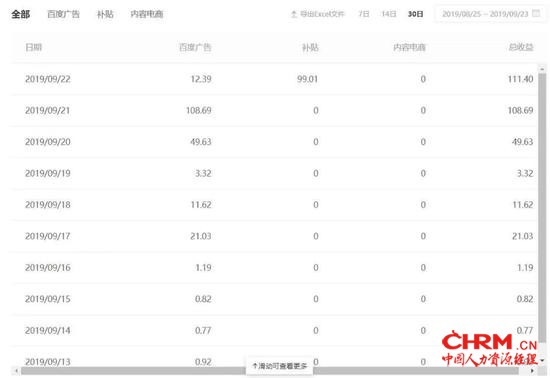
Task: Click 百度广告 value 108.69 for 09/21
Action: [x=199, y=110]
